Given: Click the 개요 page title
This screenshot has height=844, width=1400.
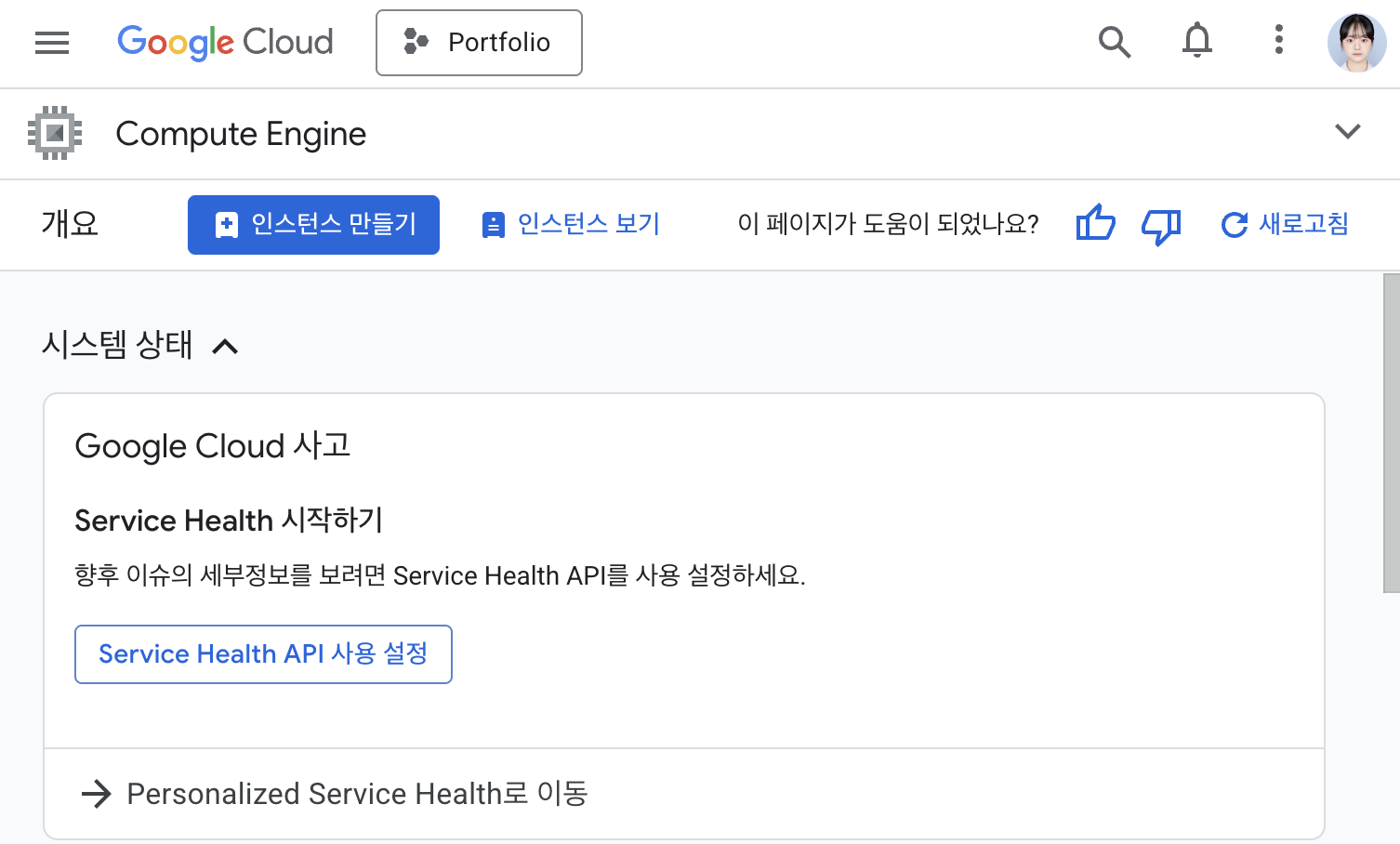Looking at the screenshot, I should pyautogui.click(x=70, y=224).
